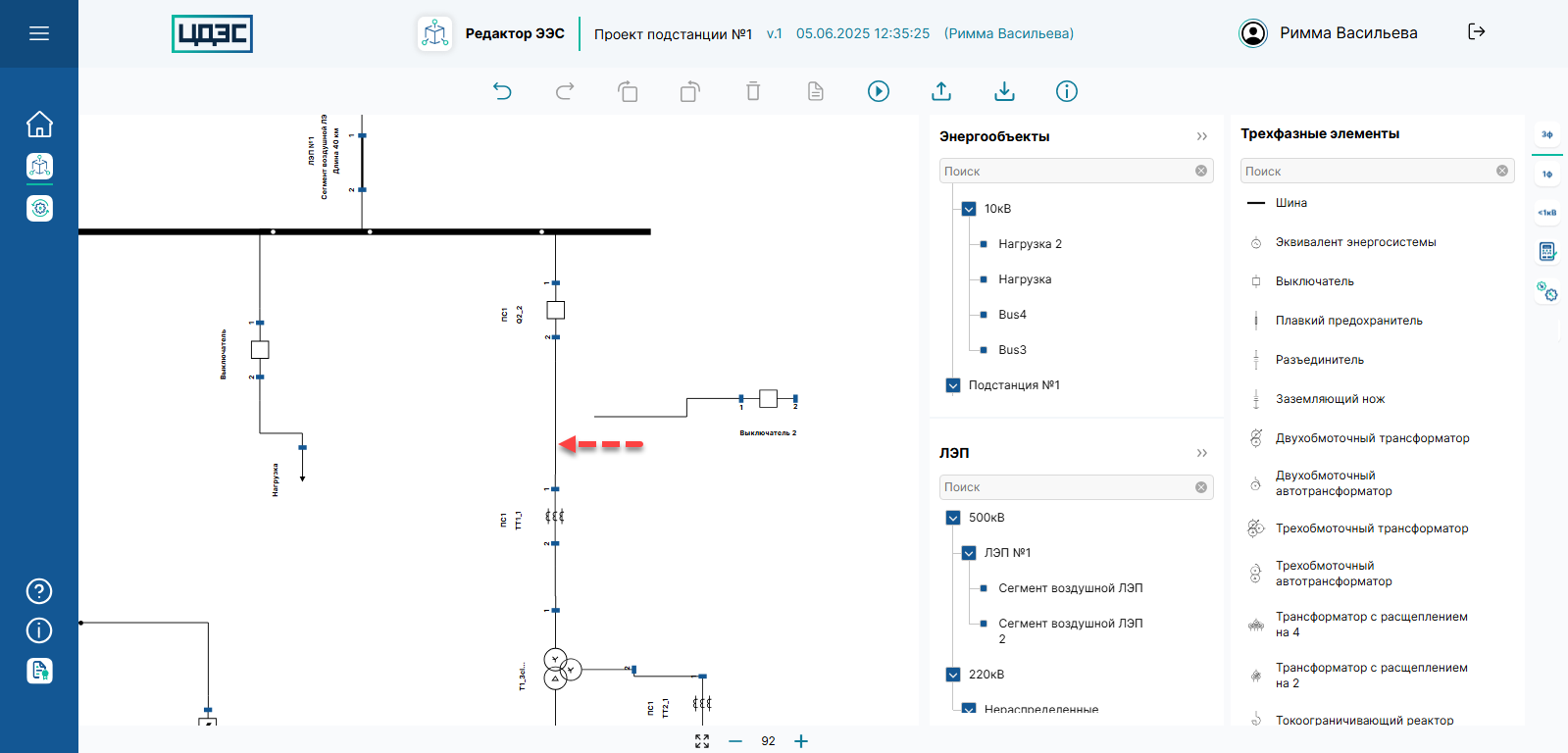Open the home page from sidebar

tap(39, 125)
